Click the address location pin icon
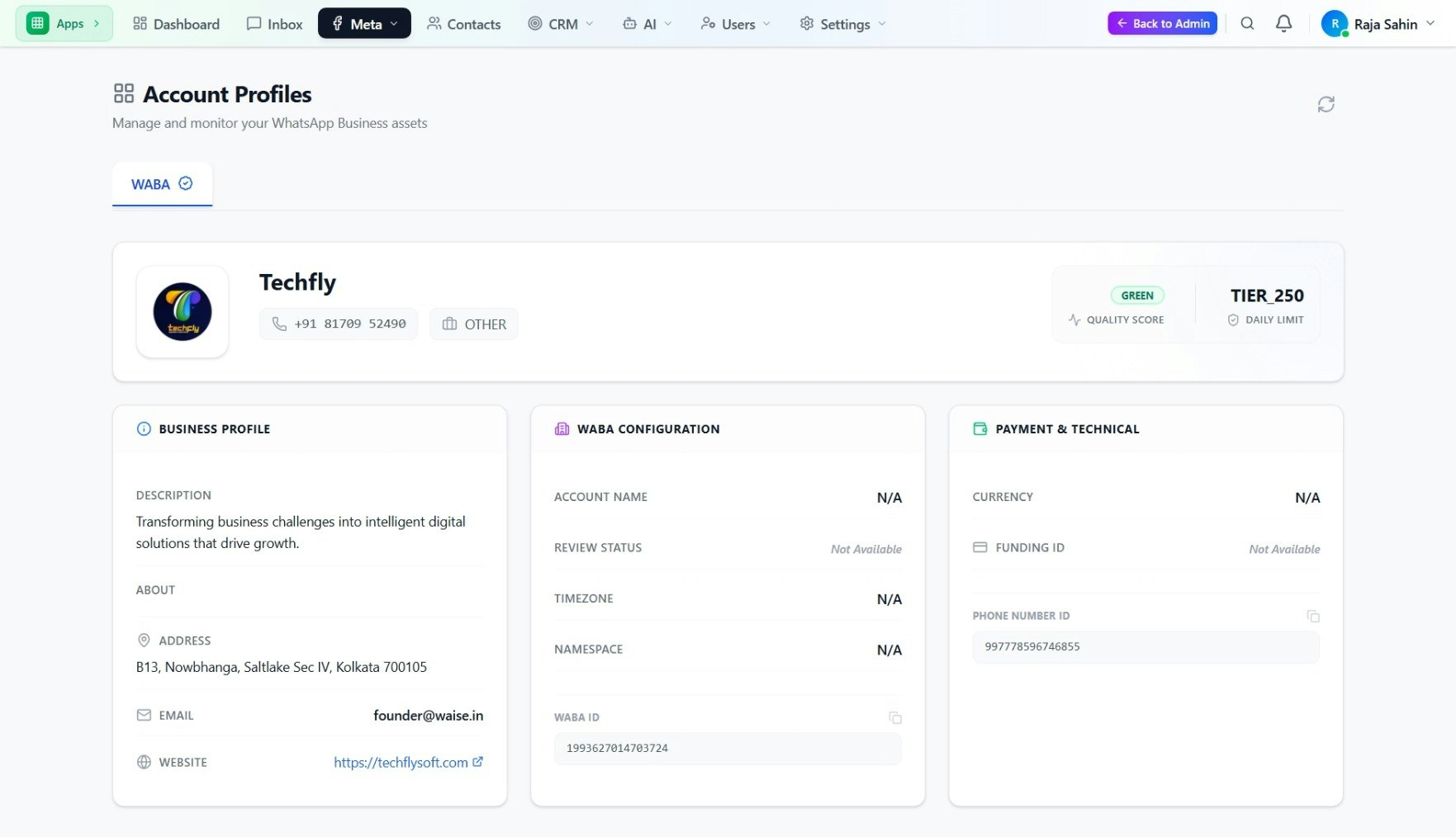 [x=144, y=641]
